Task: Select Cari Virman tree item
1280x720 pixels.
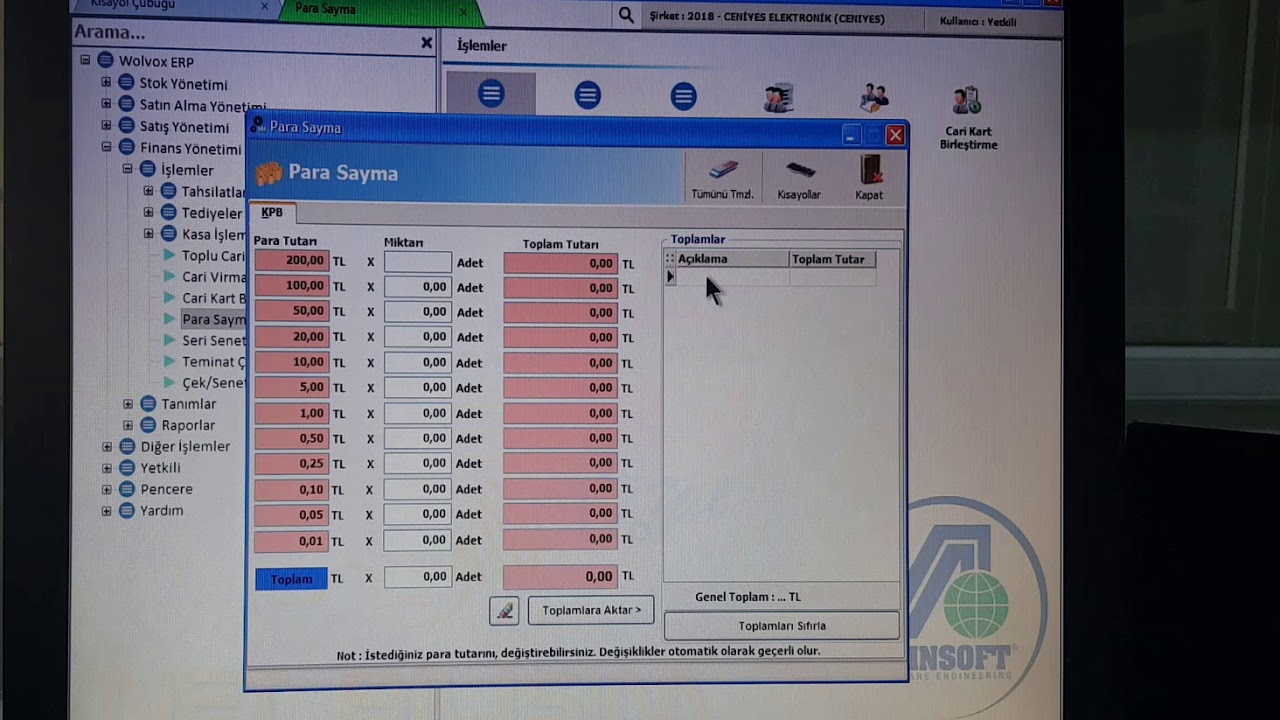Action: (213, 277)
